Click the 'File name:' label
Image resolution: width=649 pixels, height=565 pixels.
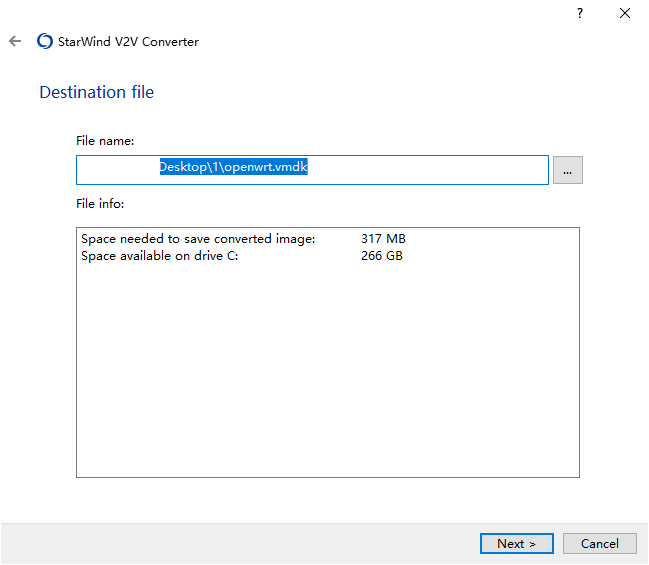[105, 141]
